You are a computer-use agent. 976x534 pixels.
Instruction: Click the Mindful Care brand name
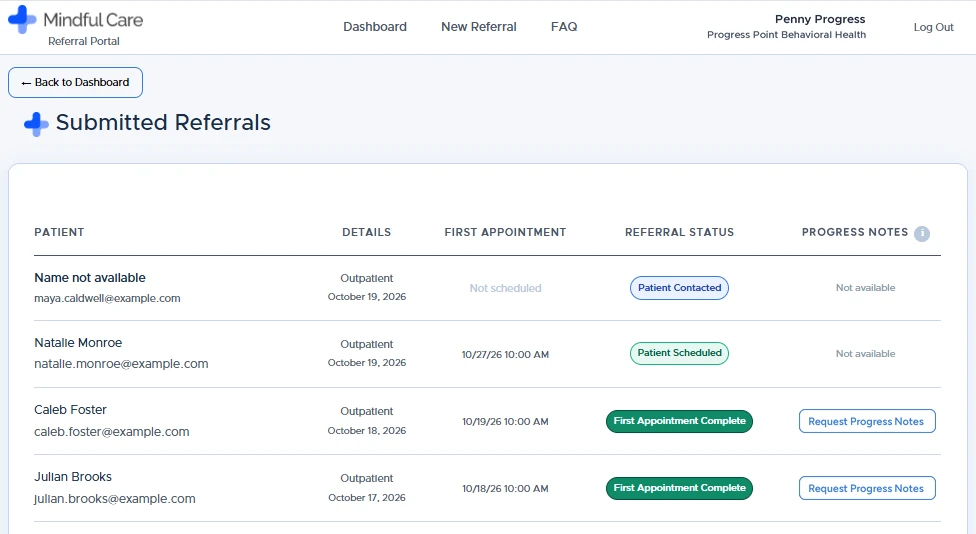click(x=93, y=20)
